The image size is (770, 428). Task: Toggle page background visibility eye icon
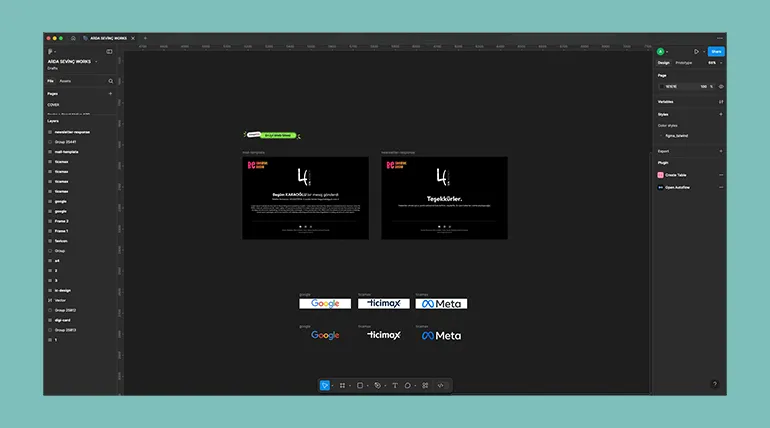[x=721, y=86]
